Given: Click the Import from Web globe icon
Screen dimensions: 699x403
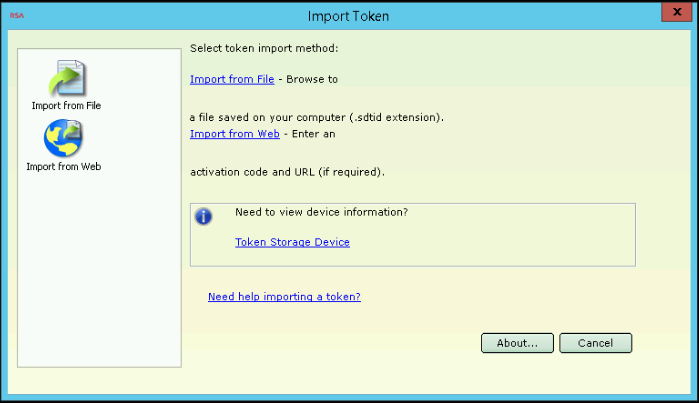Looking at the screenshot, I should pyautogui.click(x=63, y=138).
